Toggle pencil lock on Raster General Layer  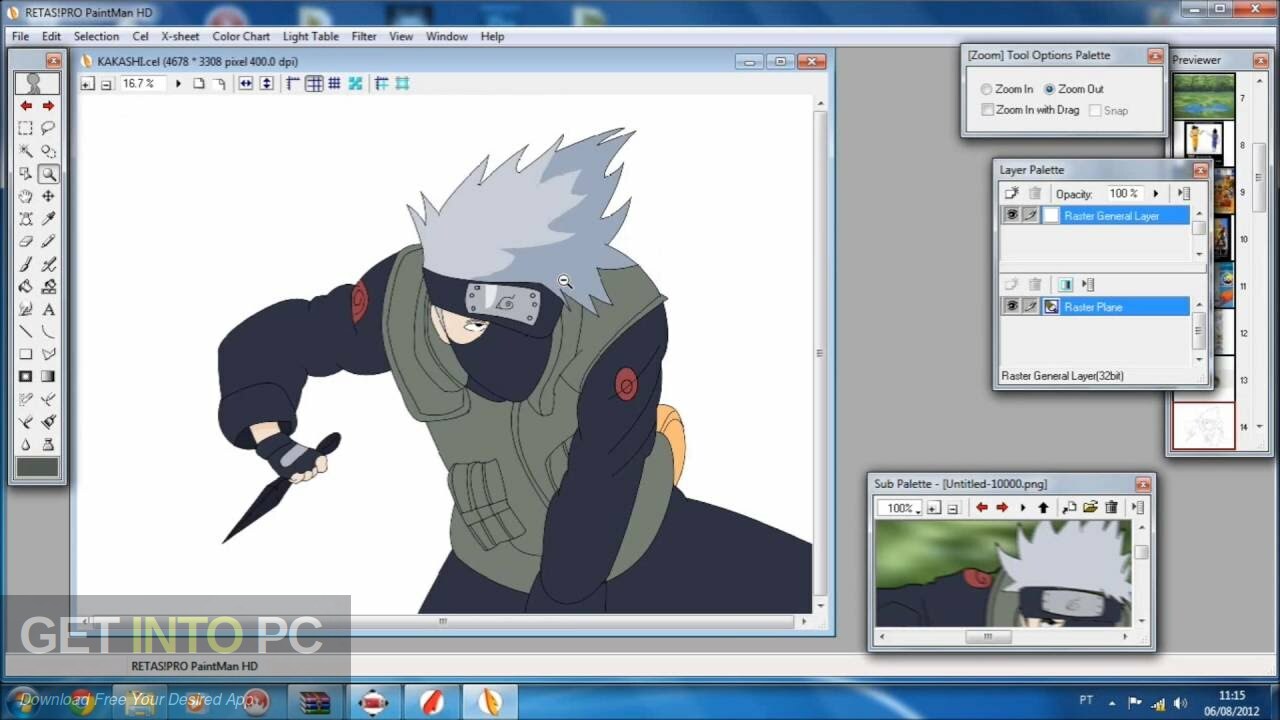click(1030, 215)
